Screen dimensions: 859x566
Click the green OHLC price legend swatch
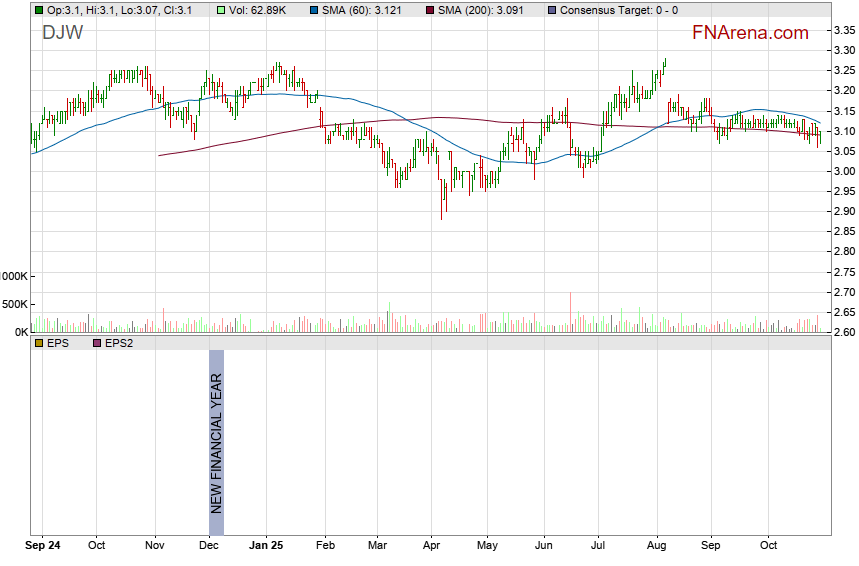pyautogui.click(x=38, y=10)
